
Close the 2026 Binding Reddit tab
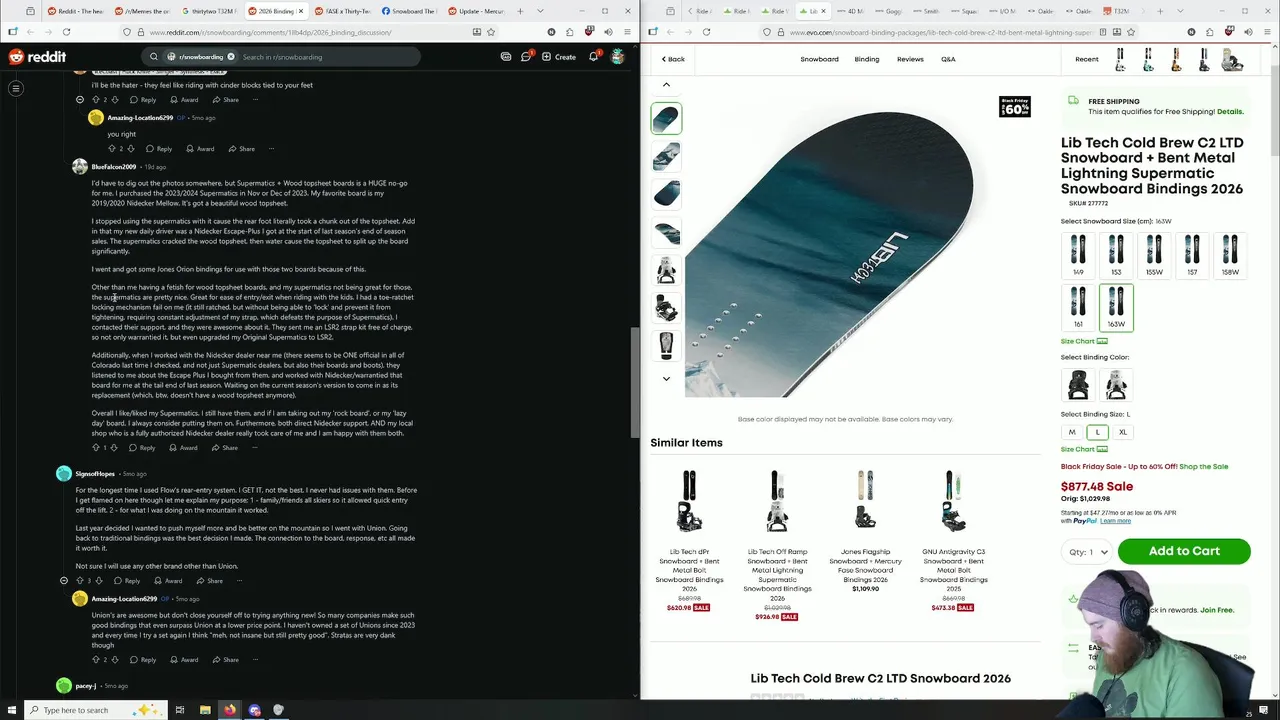pyautogui.click(x=300, y=11)
